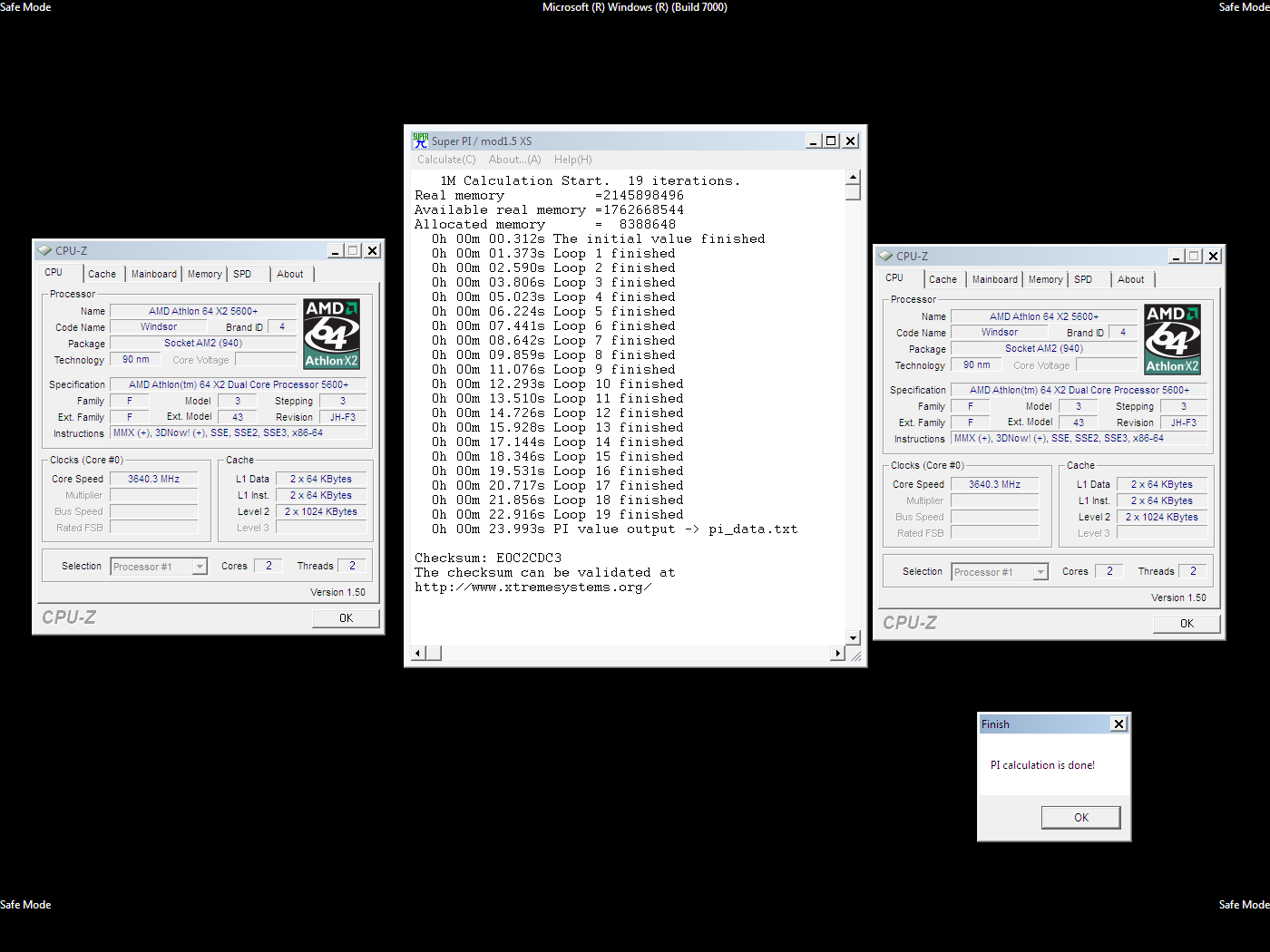Open About tab in right CPU-Z
Image resolution: width=1270 pixels, height=952 pixels.
pos(1131,279)
